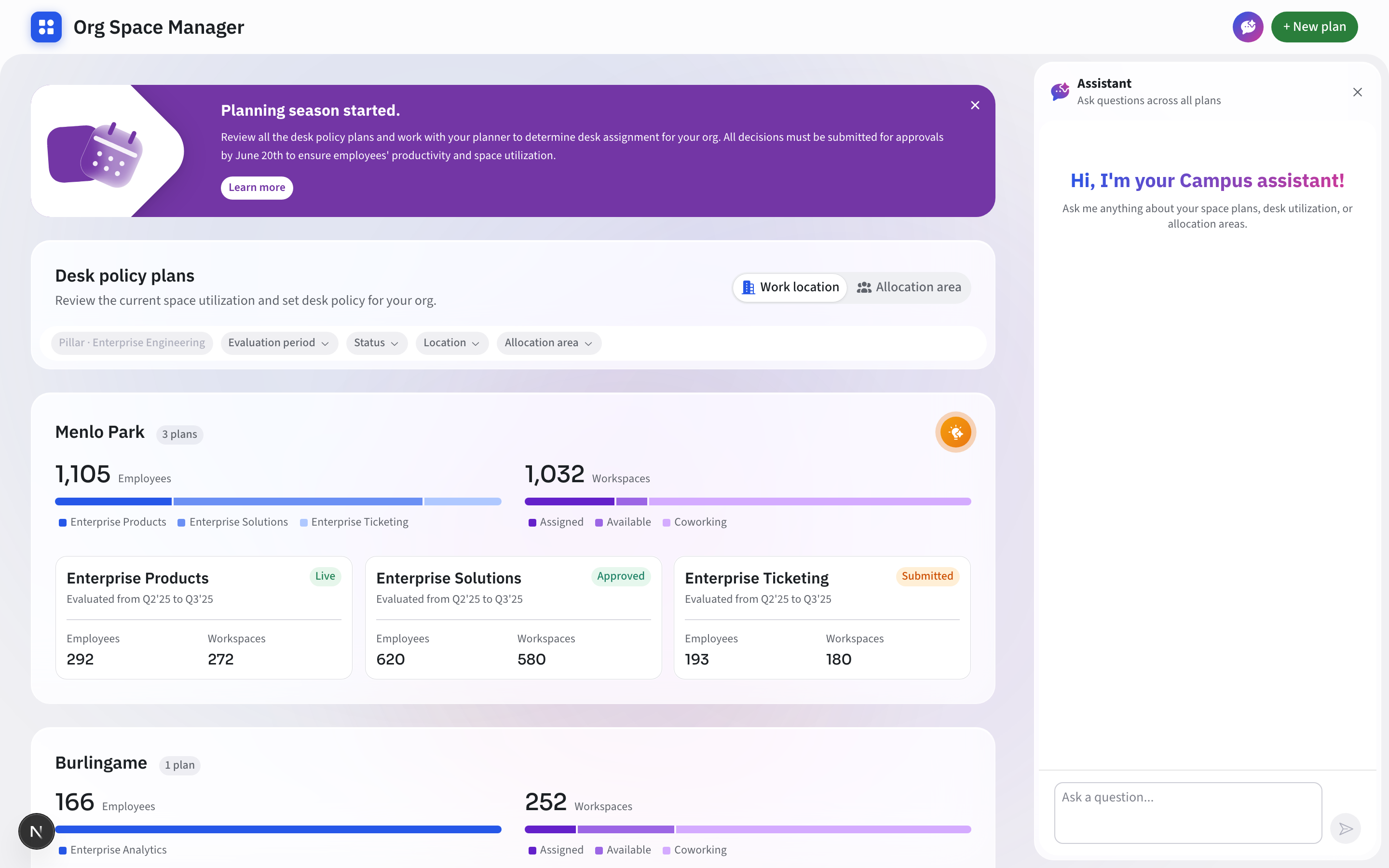Click the + New plan button
Viewport: 1389px width, 868px height.
(x=1314, y=27)
